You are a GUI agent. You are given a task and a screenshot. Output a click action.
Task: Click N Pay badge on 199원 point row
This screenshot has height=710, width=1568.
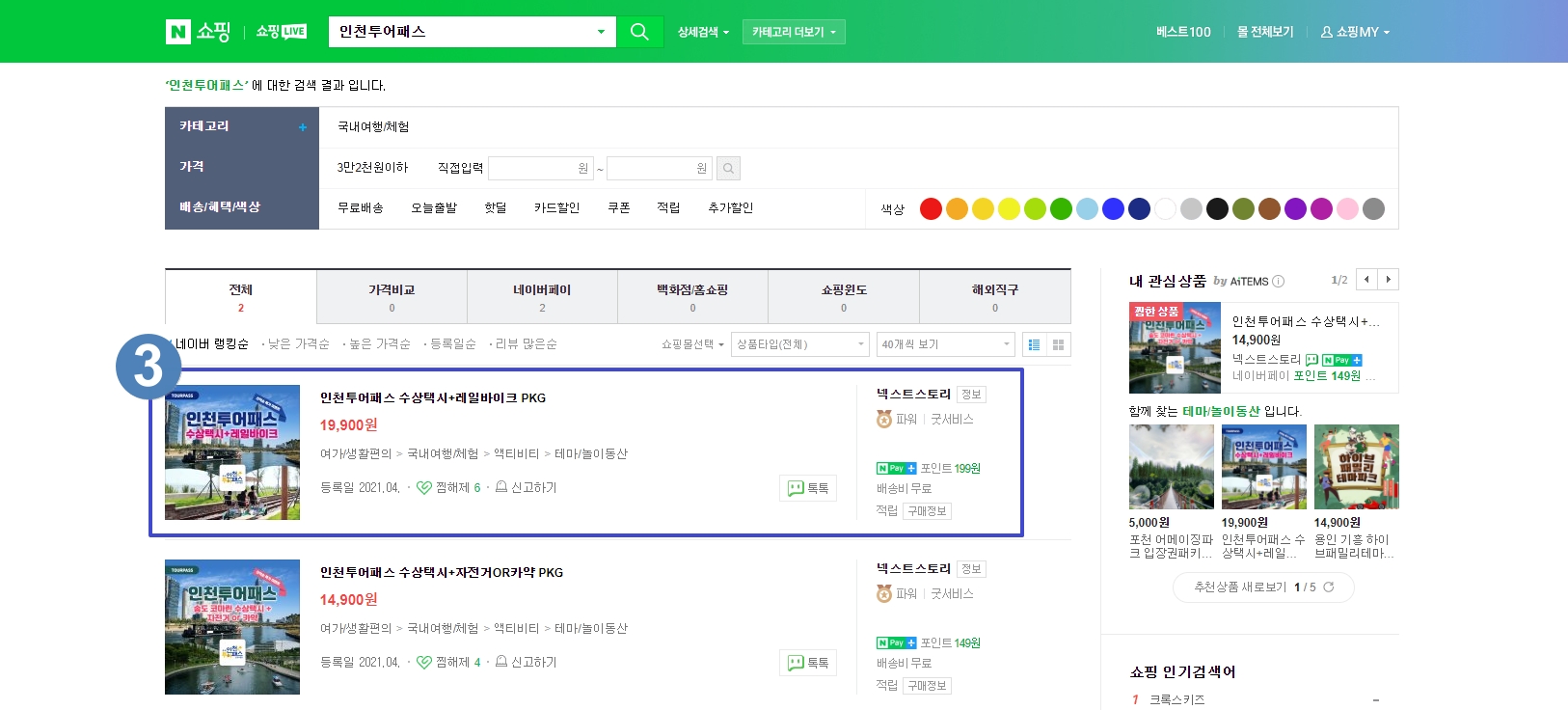[x=896, y=469]
